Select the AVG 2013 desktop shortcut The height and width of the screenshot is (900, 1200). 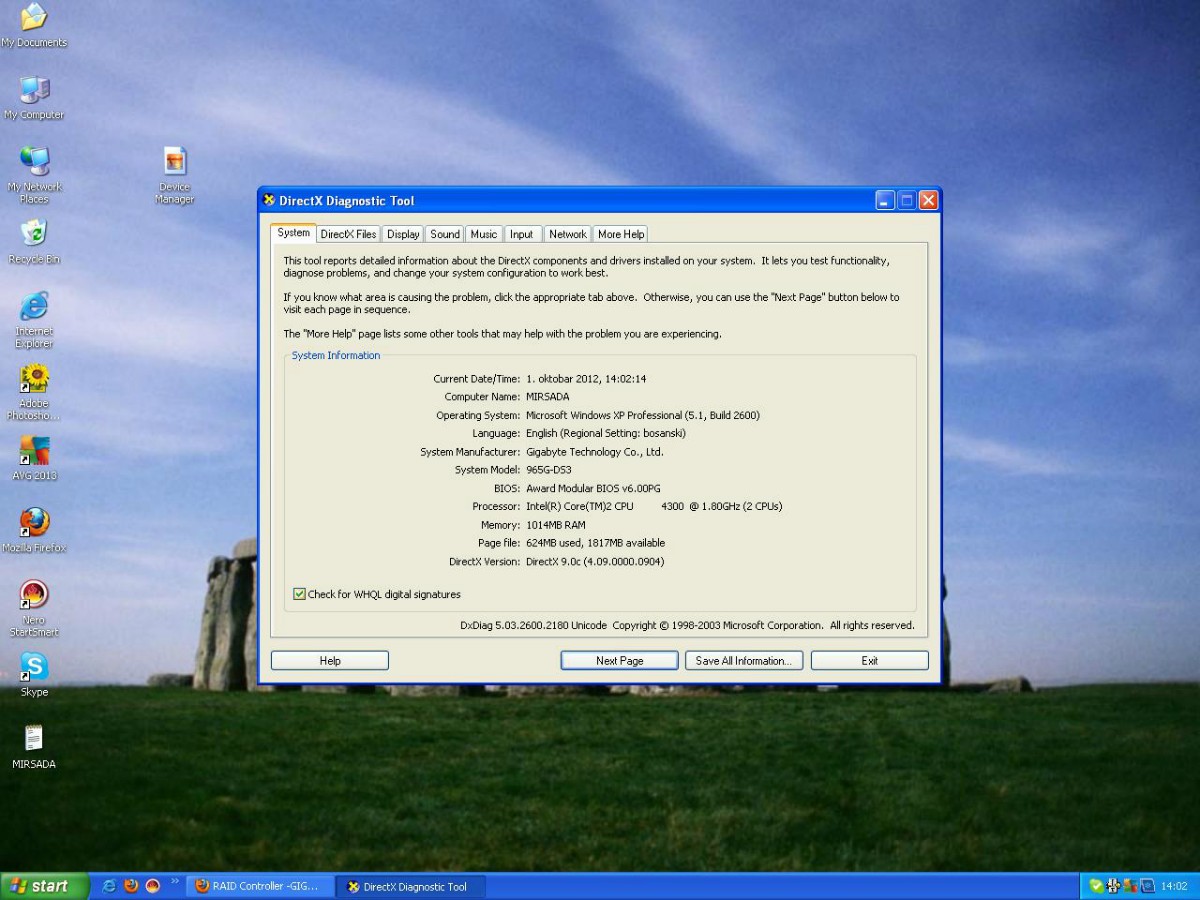(34, 457)
